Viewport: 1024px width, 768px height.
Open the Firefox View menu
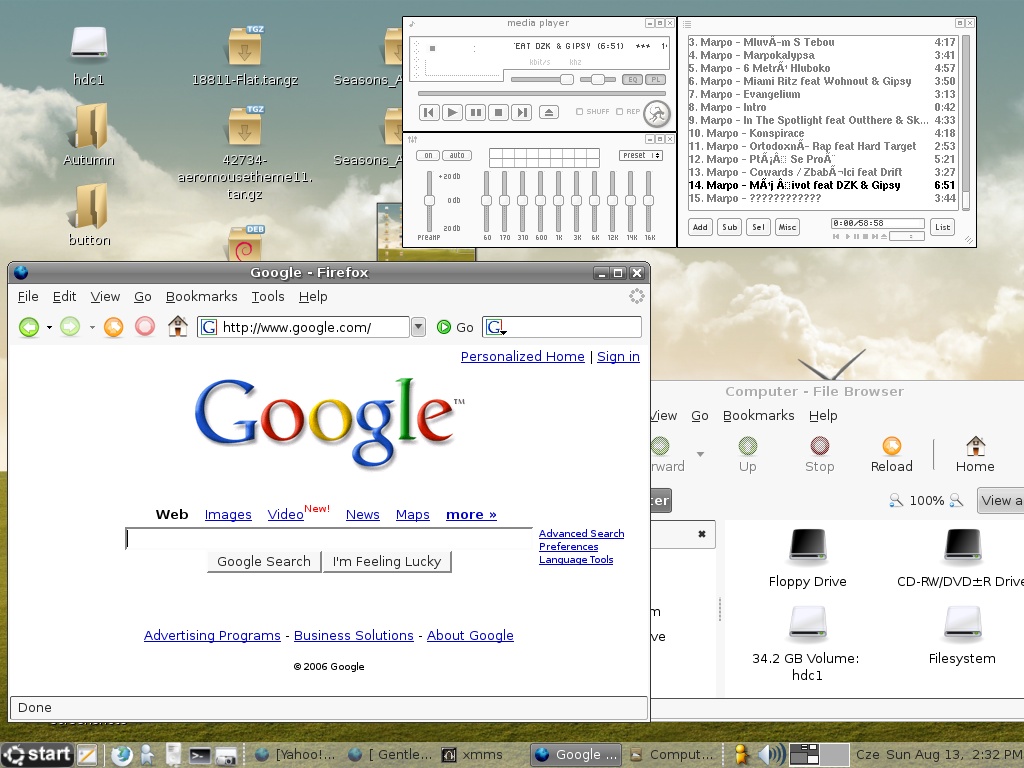point(105,296)
